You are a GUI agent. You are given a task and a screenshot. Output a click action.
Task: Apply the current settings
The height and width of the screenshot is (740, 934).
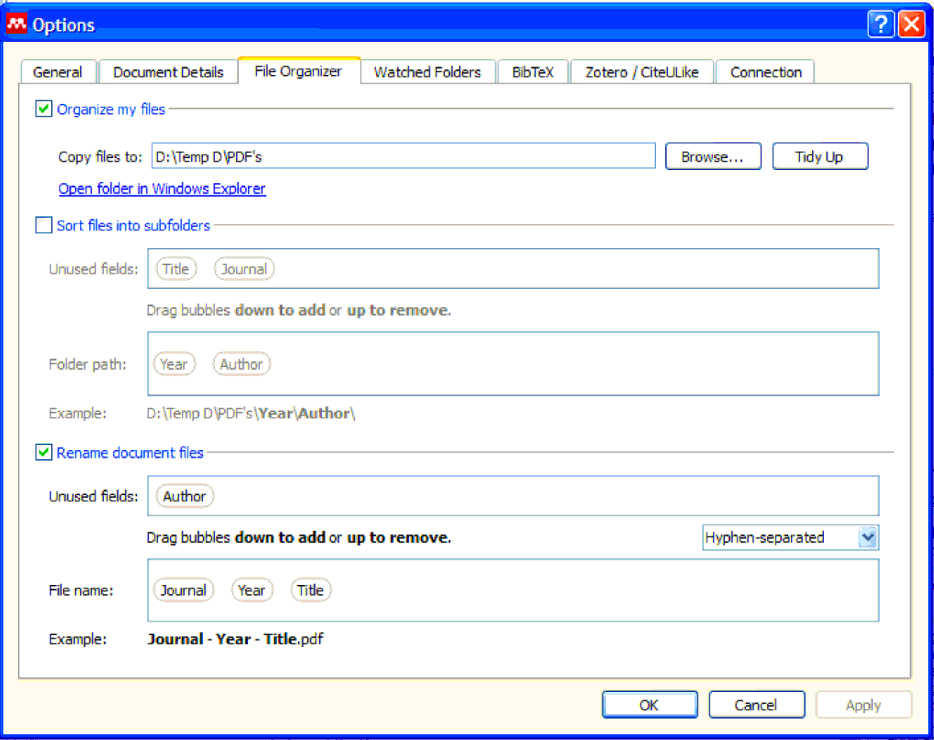863,704
